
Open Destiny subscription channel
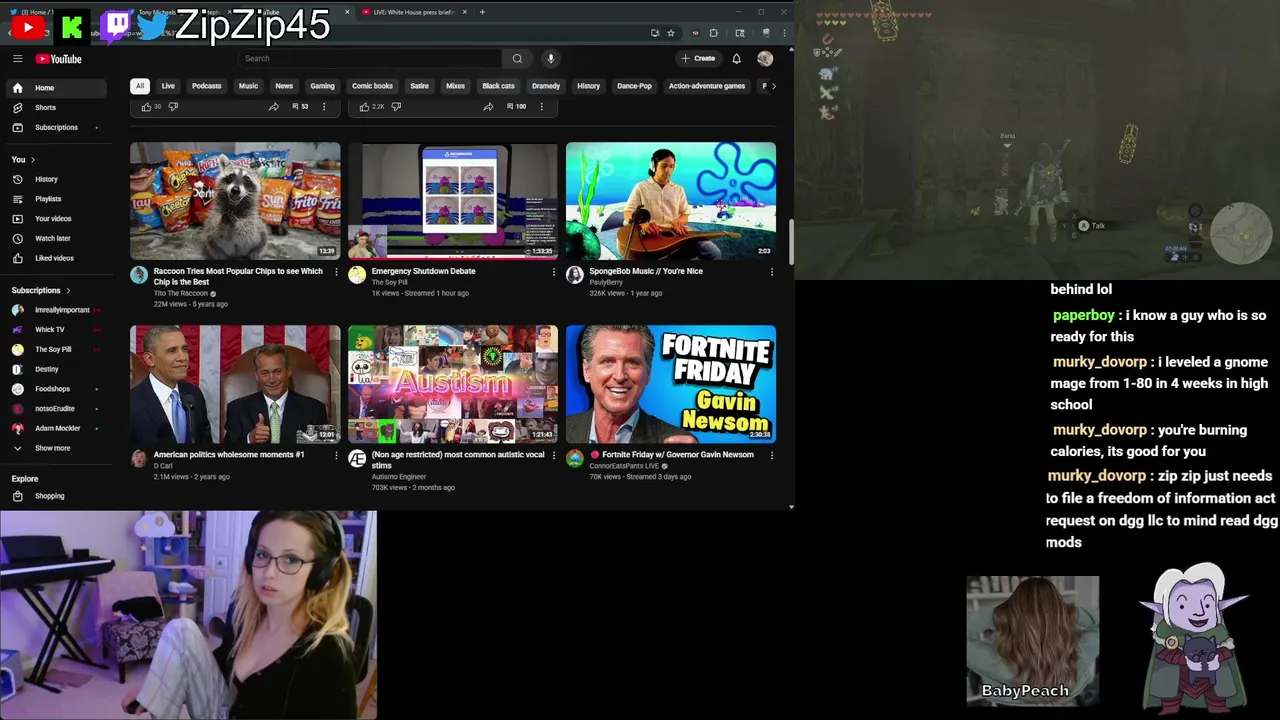pos(54,369)
